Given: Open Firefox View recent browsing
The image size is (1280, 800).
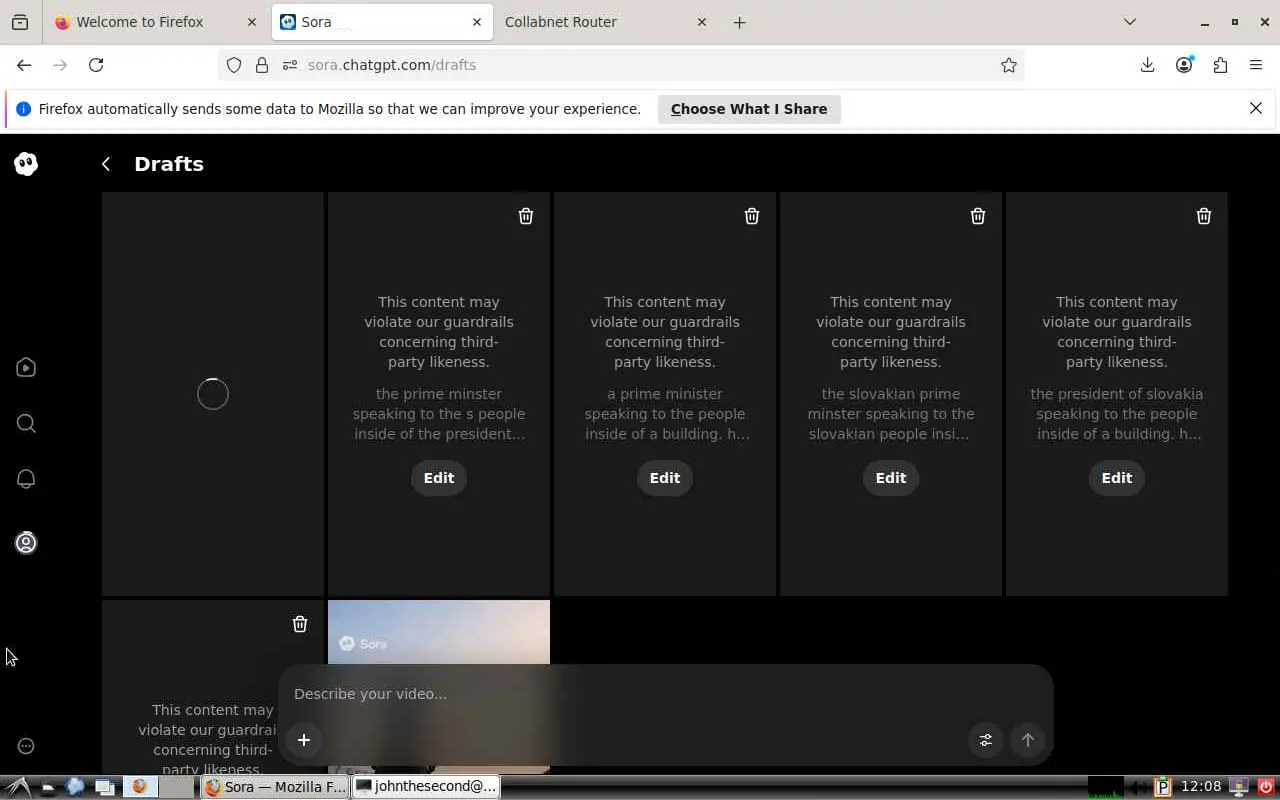Looking at the screenshot, I should pos(20,22).
